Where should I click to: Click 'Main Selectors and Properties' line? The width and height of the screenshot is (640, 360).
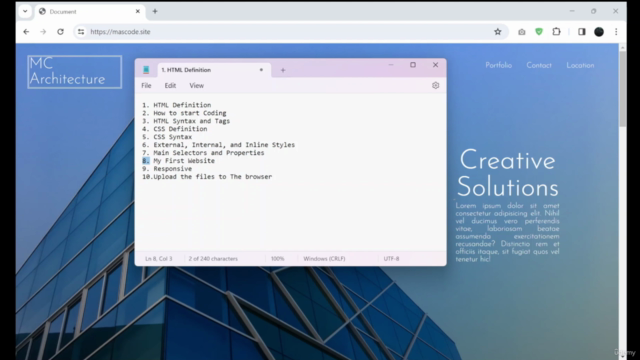209,153
